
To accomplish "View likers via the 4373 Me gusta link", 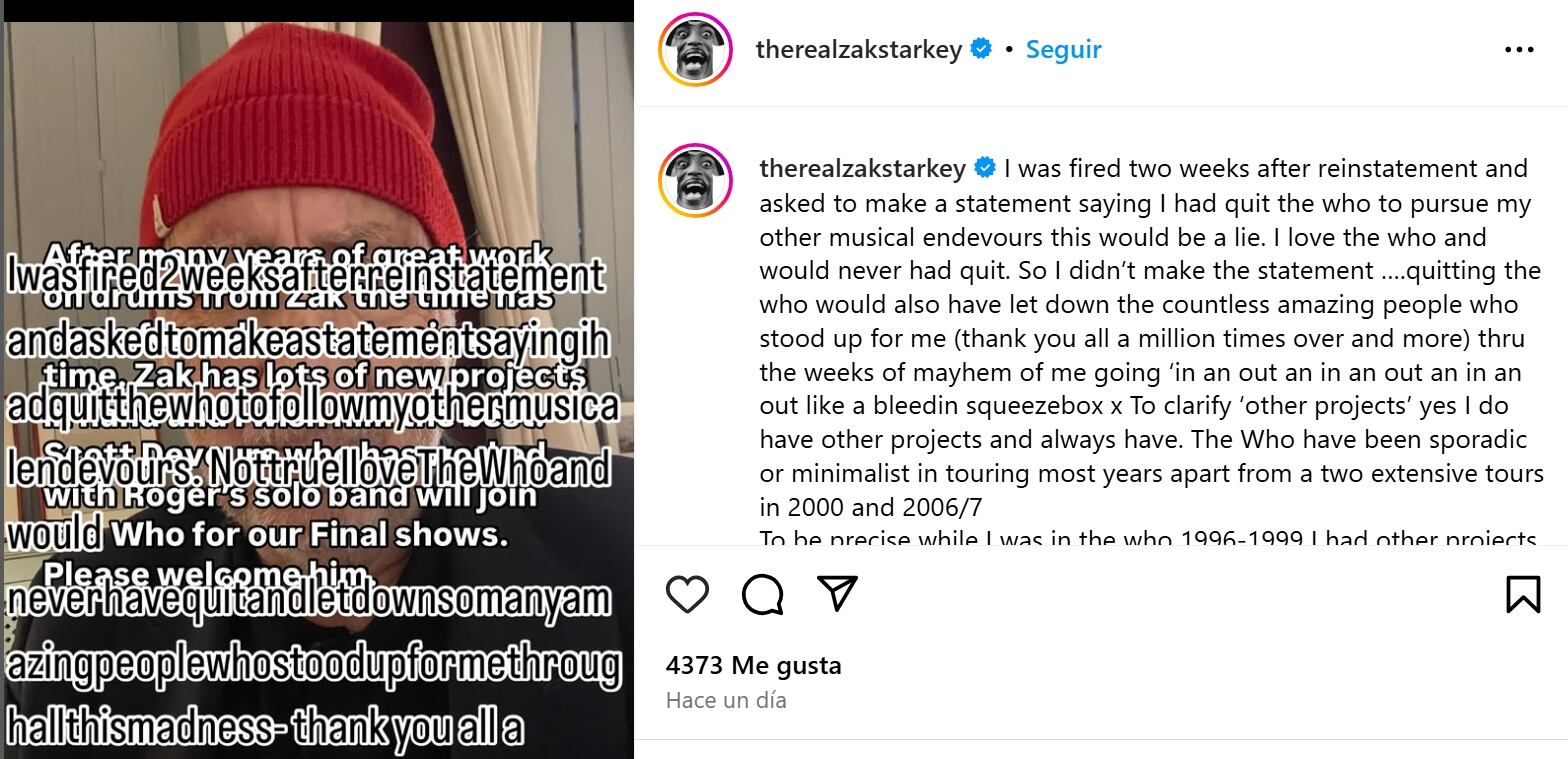I will tap(753, 664).
